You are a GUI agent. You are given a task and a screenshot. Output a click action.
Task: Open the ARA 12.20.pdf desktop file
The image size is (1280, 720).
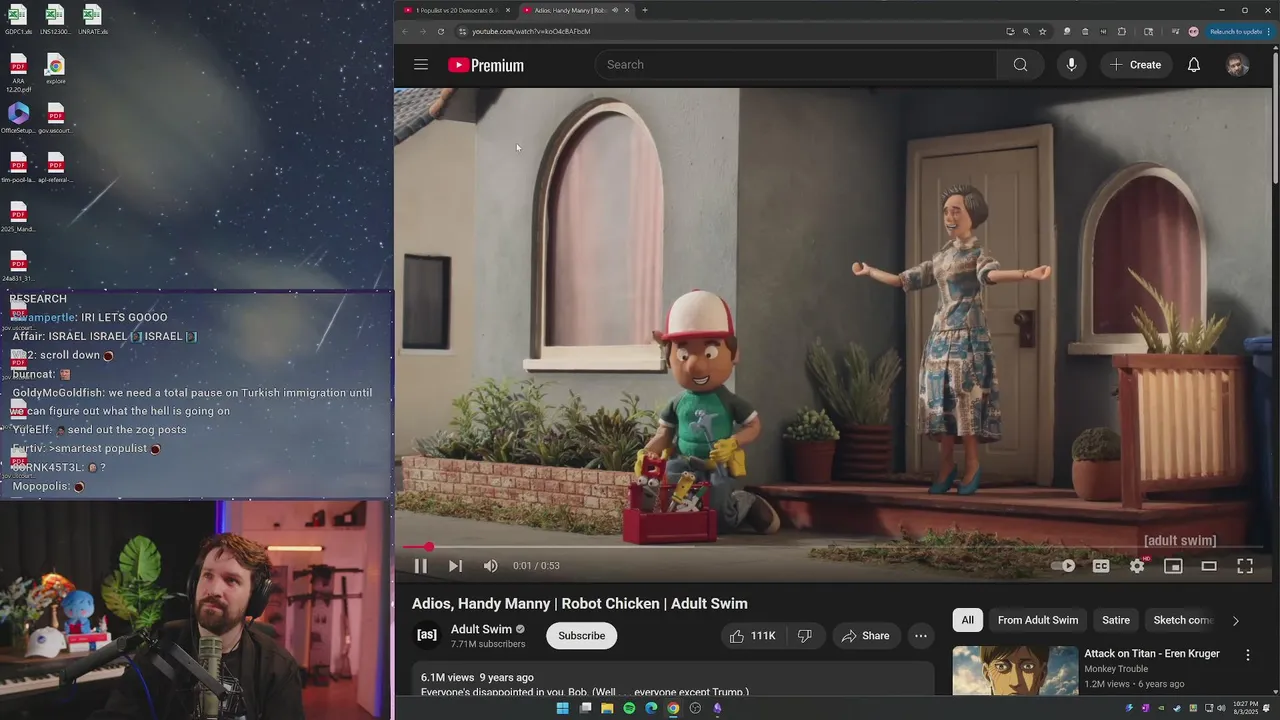18,74
